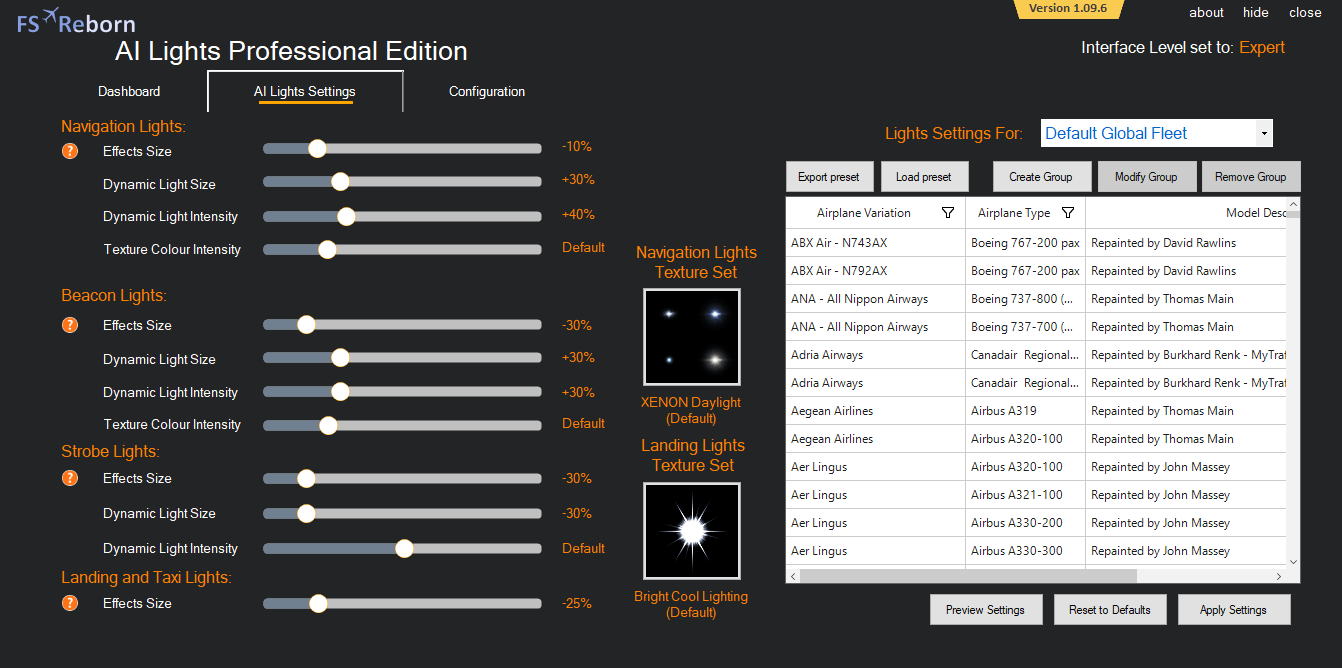Image resolution: width=1342 pixels, height=668 pixels.
Task: Open the Configuration tab
Action: (487, 91)
